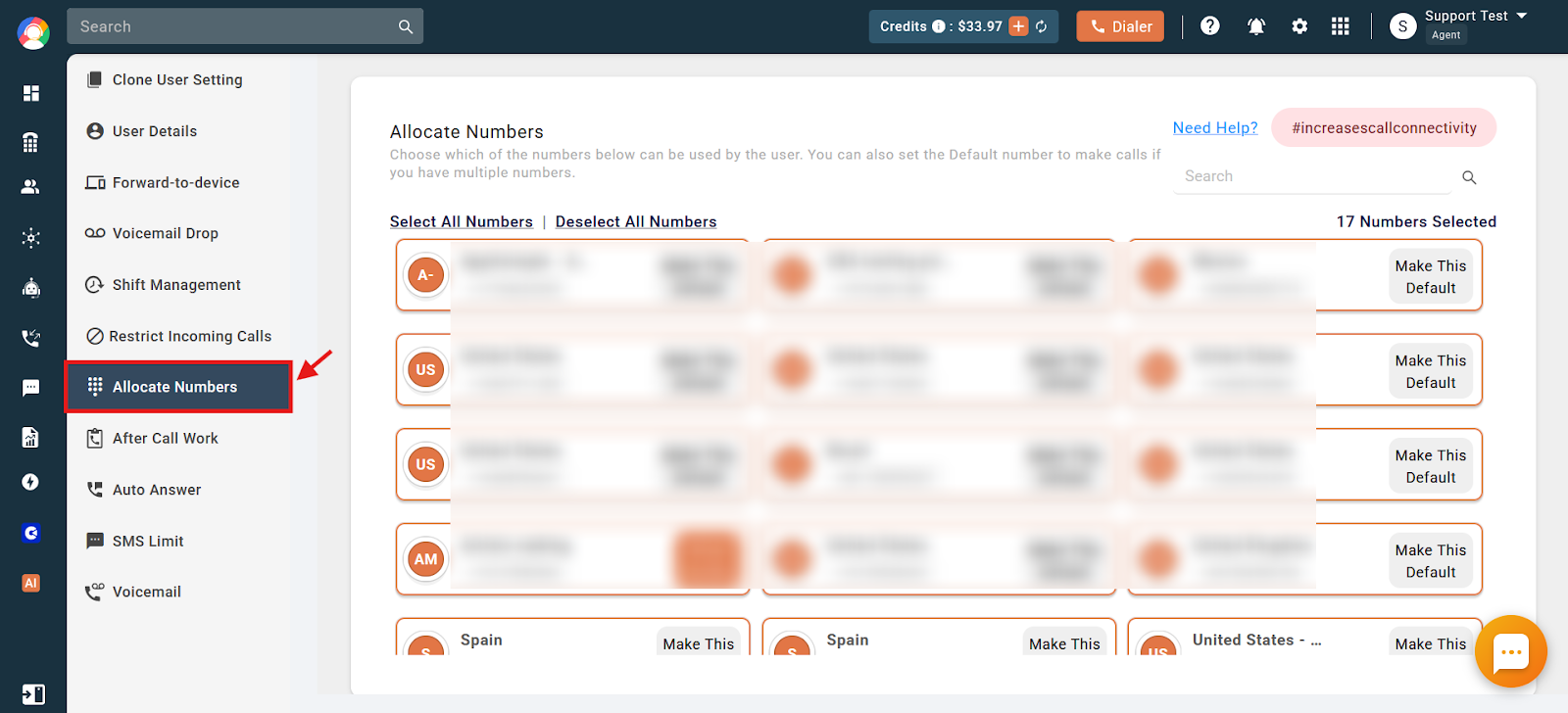The image size is (1568, 713).
Task: Click Make This Default in second row right card
Action: pos(1431,371)
